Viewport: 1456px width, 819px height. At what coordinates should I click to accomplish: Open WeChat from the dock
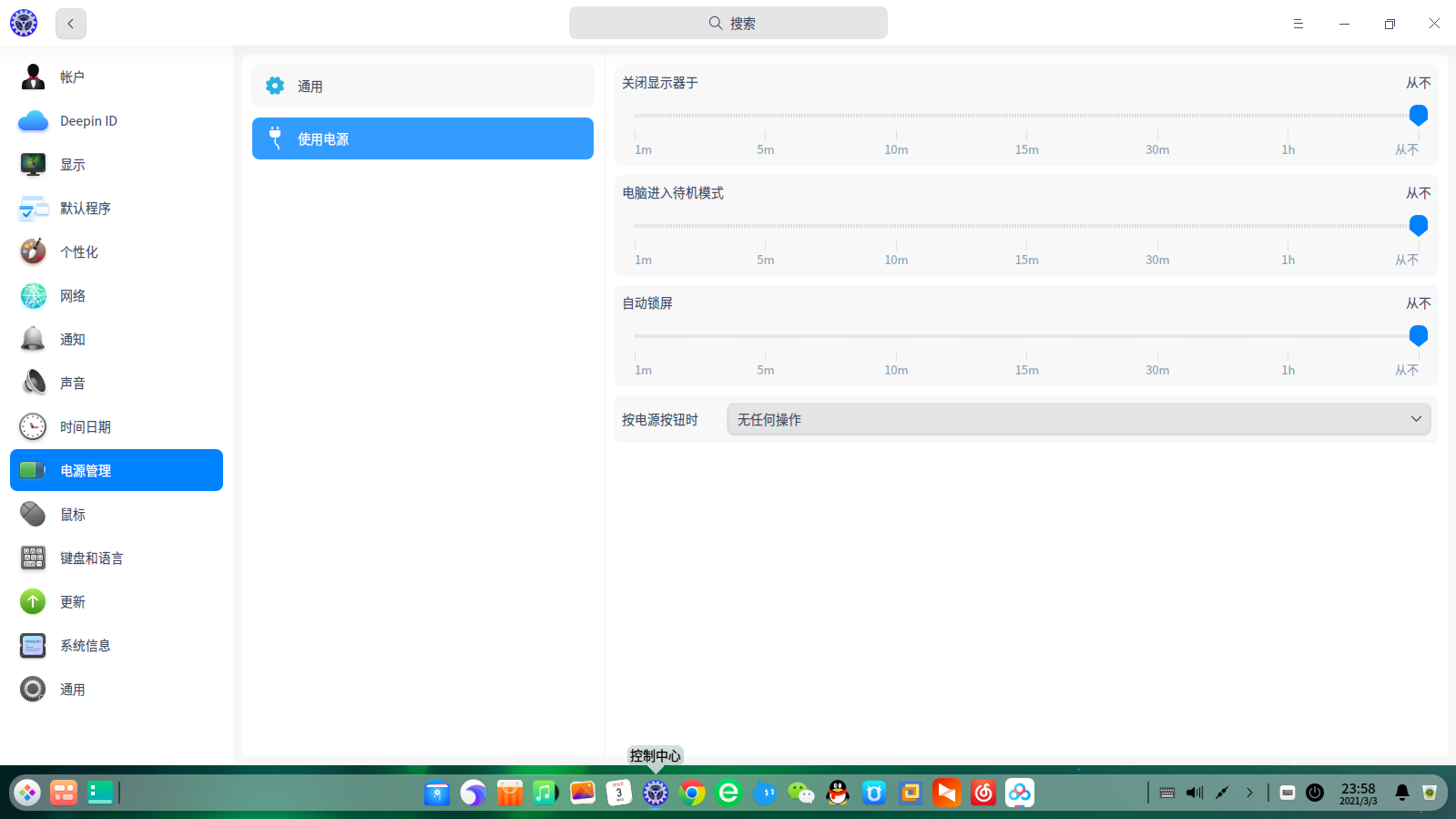click(801, 793)
